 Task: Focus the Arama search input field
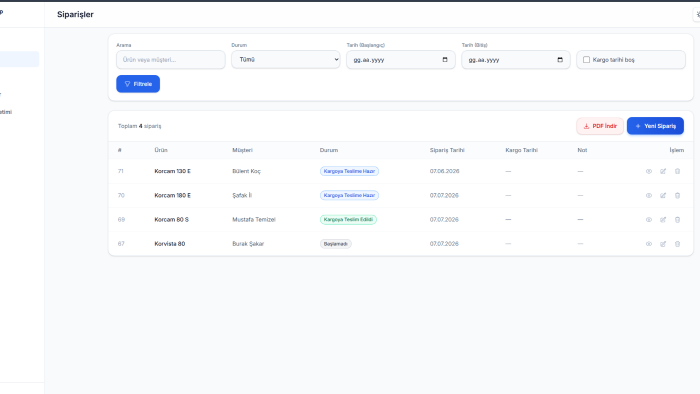[171, 60]
